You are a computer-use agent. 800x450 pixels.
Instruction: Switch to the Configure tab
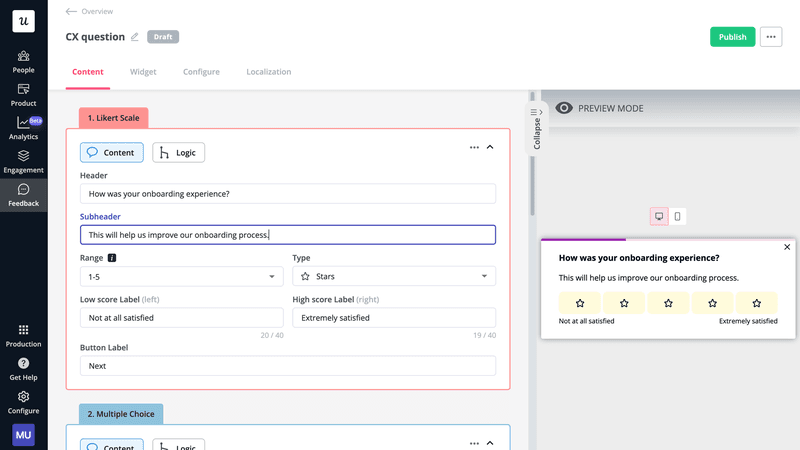(201, 72)
